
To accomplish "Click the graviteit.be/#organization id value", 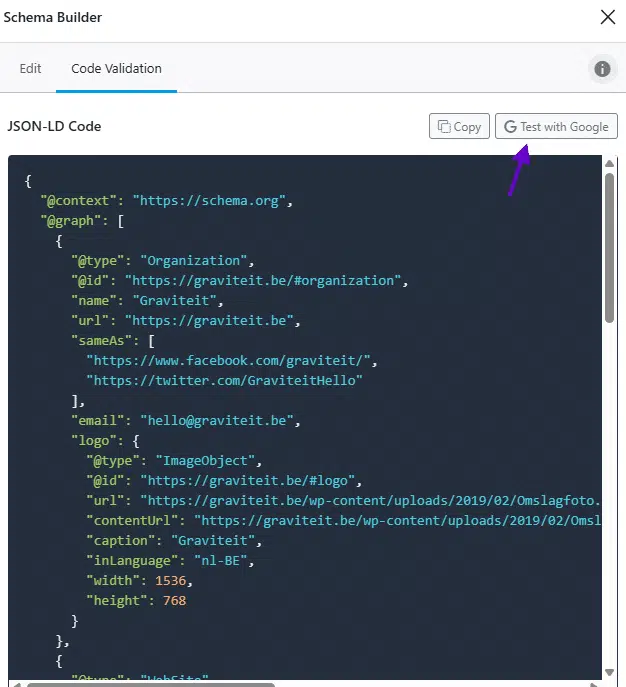I will point(263,280).
